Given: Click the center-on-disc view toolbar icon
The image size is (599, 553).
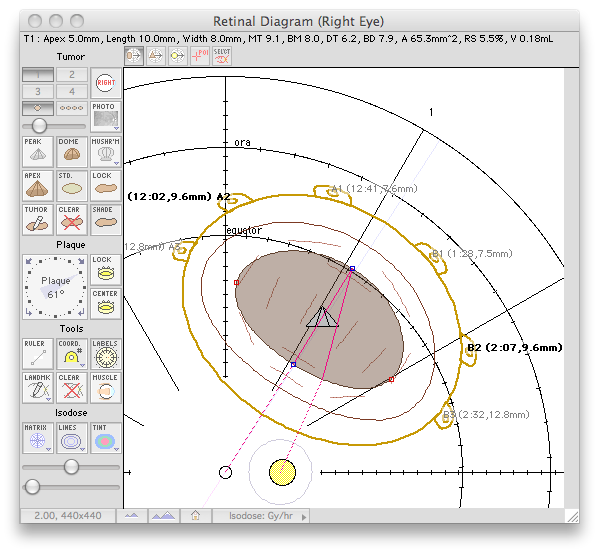Looking at the screenshot, I should [178, 56].
